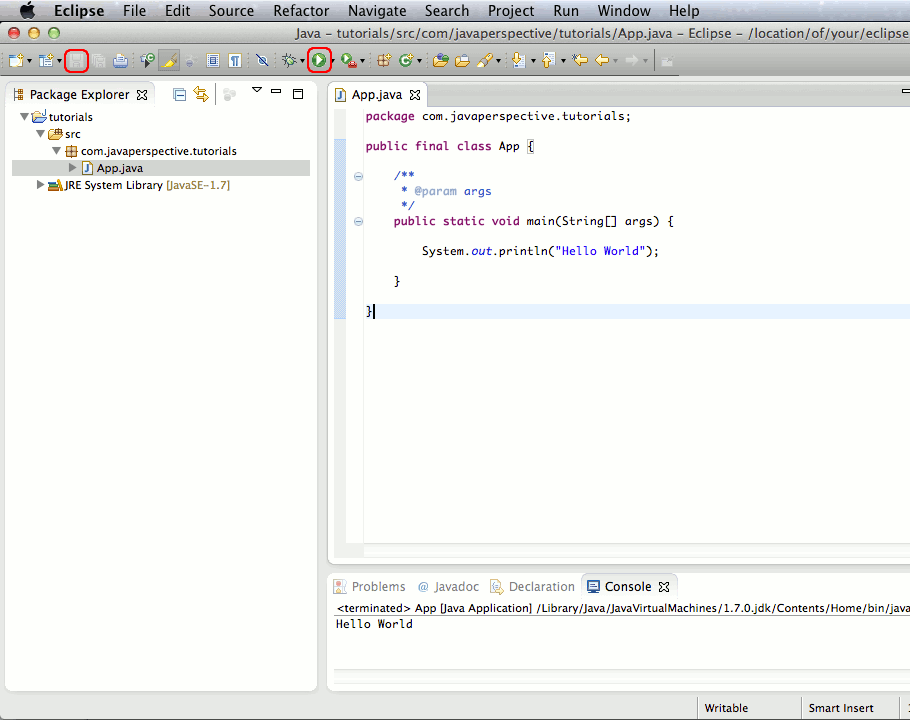Open the File menu
This screenshot has width=910, height=720.
[x=135, y=11]
